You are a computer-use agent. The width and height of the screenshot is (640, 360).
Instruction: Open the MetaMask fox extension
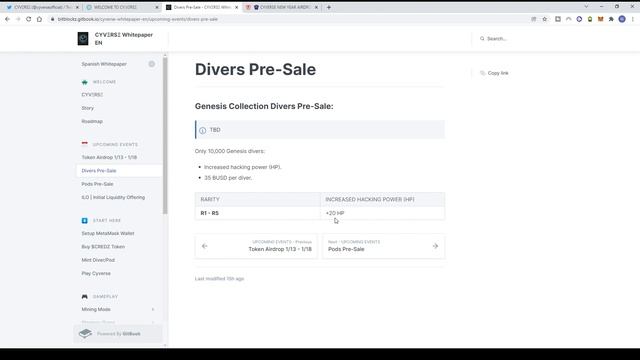click(x=600, y=19)
